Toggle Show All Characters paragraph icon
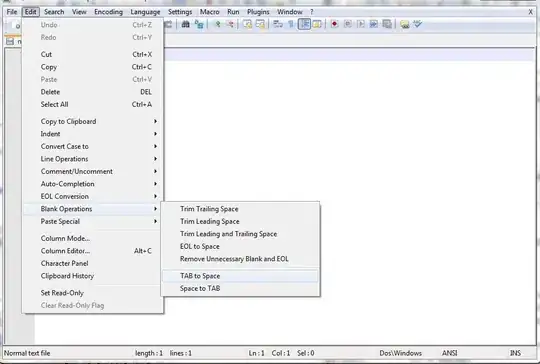This screenshot has height=364, width=540. [x=291, y=24]
